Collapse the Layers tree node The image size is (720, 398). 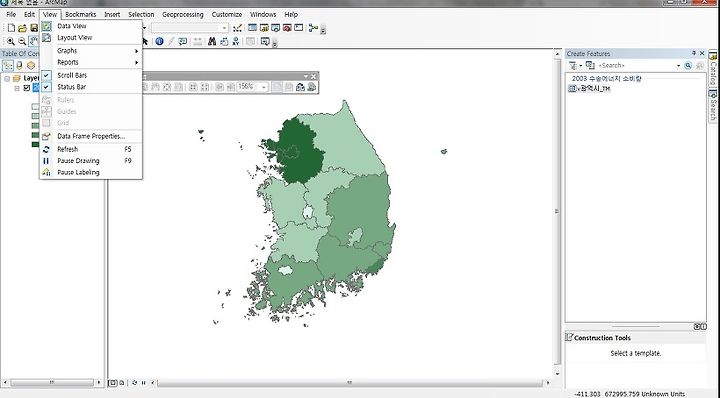click(7, 78)
